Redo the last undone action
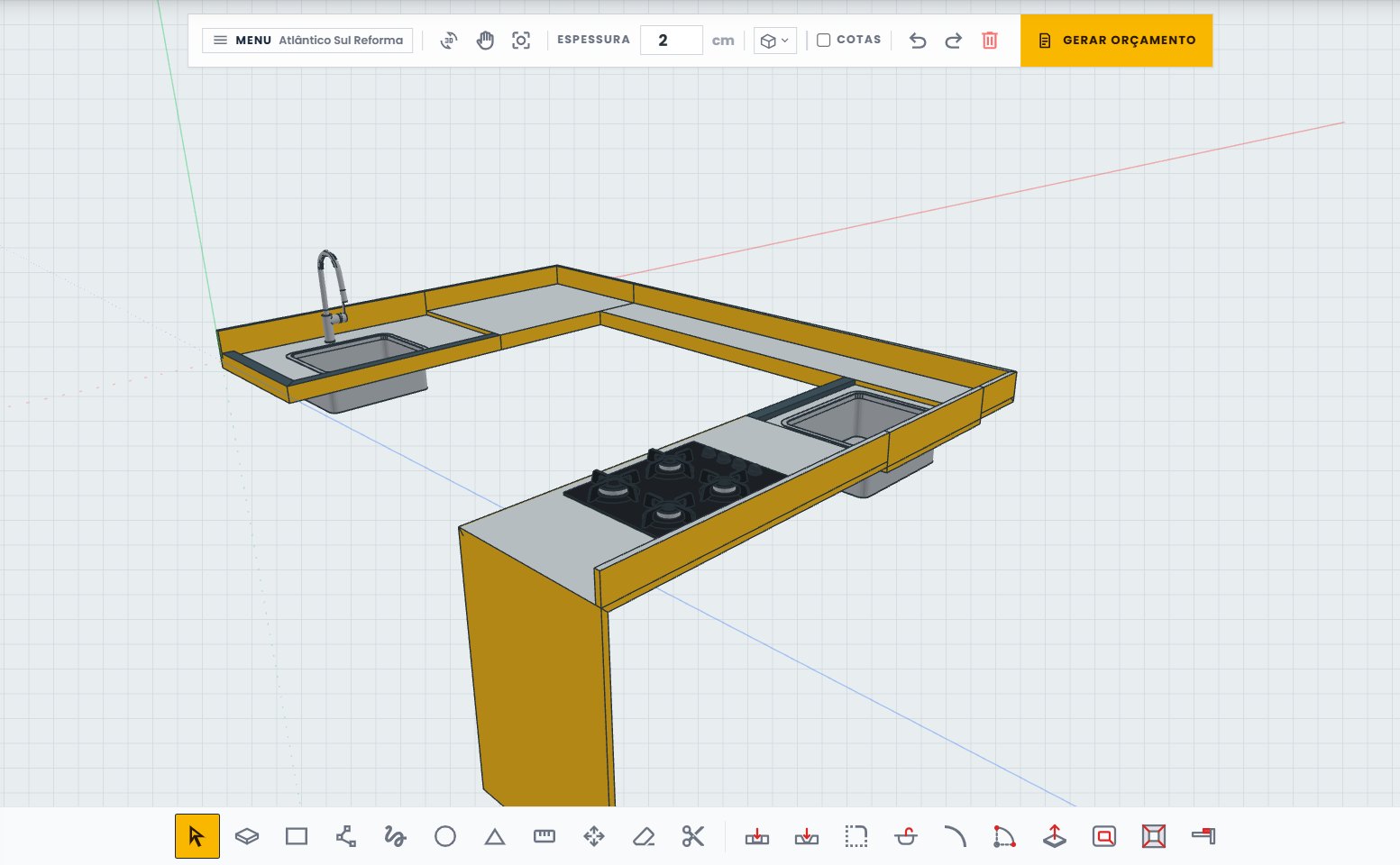The image size is (1400, 865). (954, 40)
